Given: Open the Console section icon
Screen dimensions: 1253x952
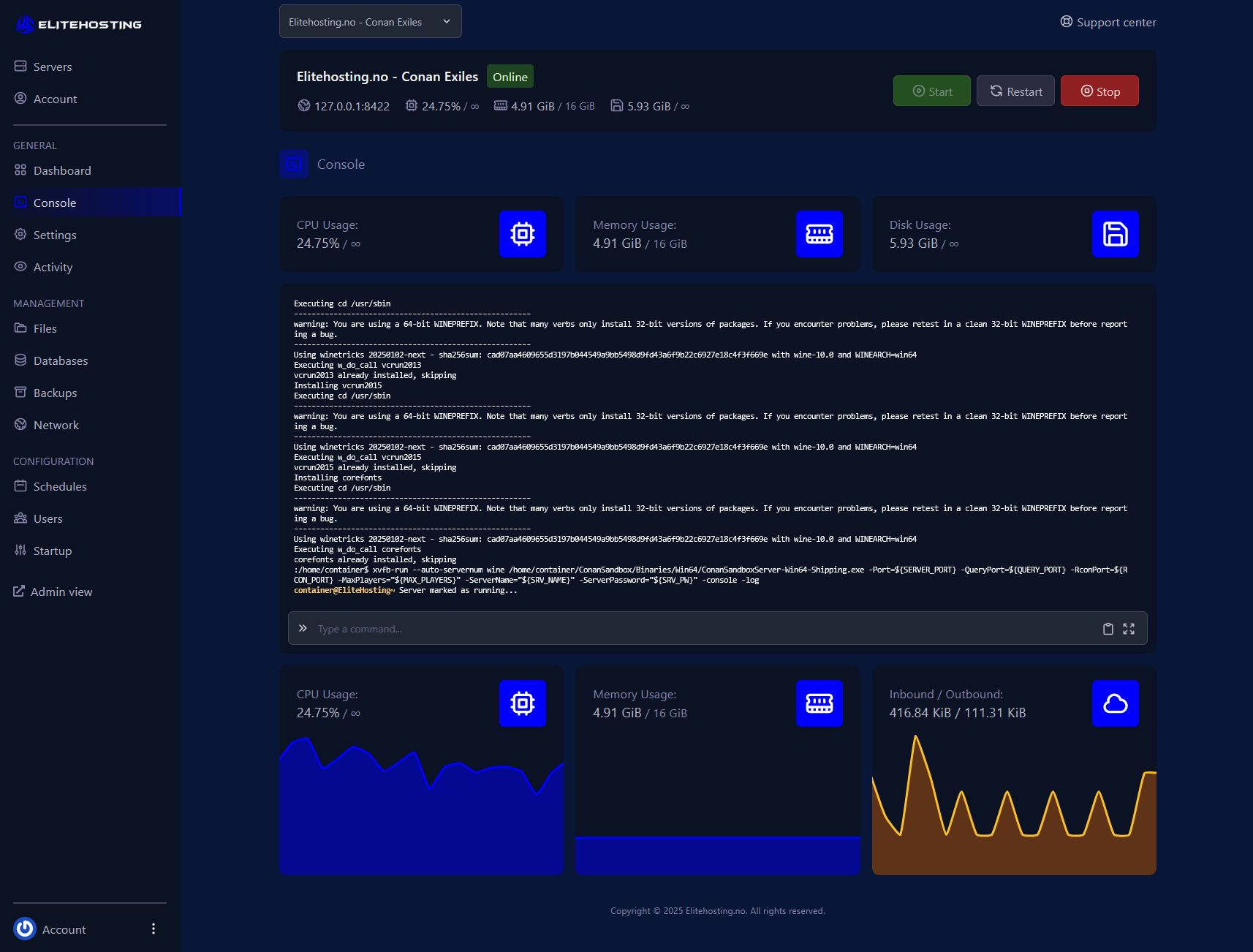Looking at the screenshot, I should [x=20, y=203].
